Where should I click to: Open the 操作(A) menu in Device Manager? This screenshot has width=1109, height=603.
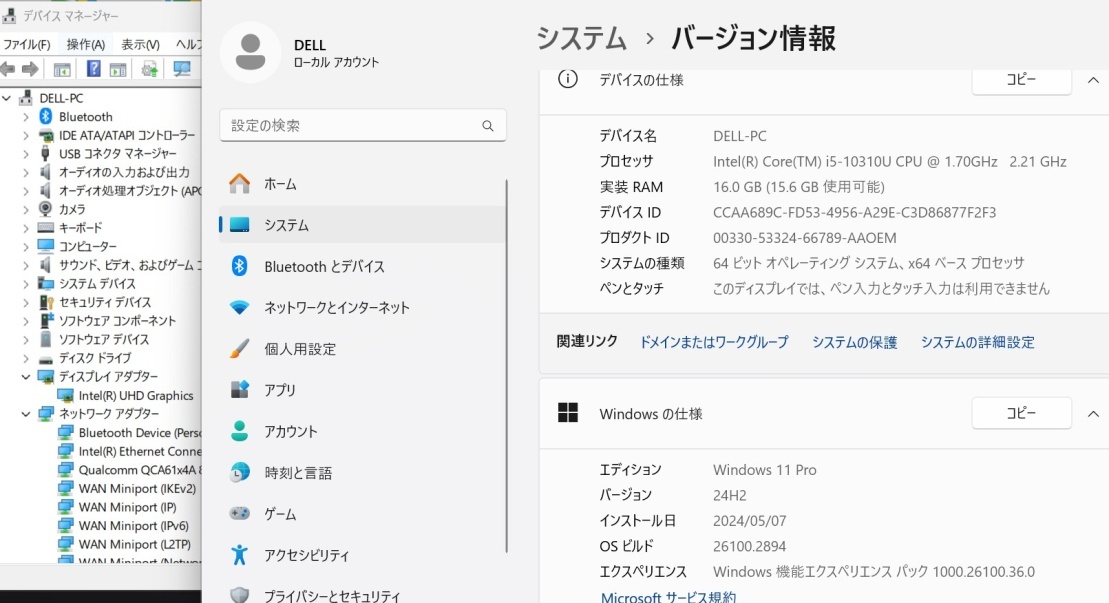pyautogui.click(x=86, y=45)
